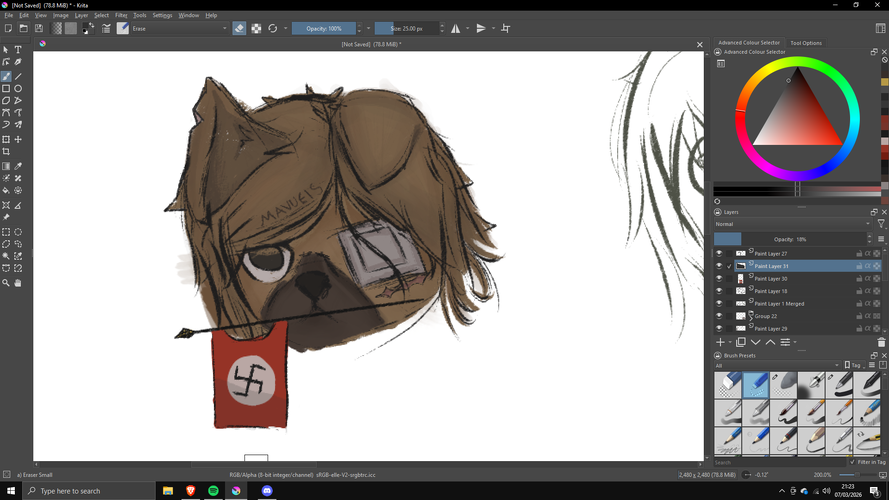This screenshot has width=889, height=500.
Task: Toggle Filter in Tag checkbox
Action: point(853,462)
